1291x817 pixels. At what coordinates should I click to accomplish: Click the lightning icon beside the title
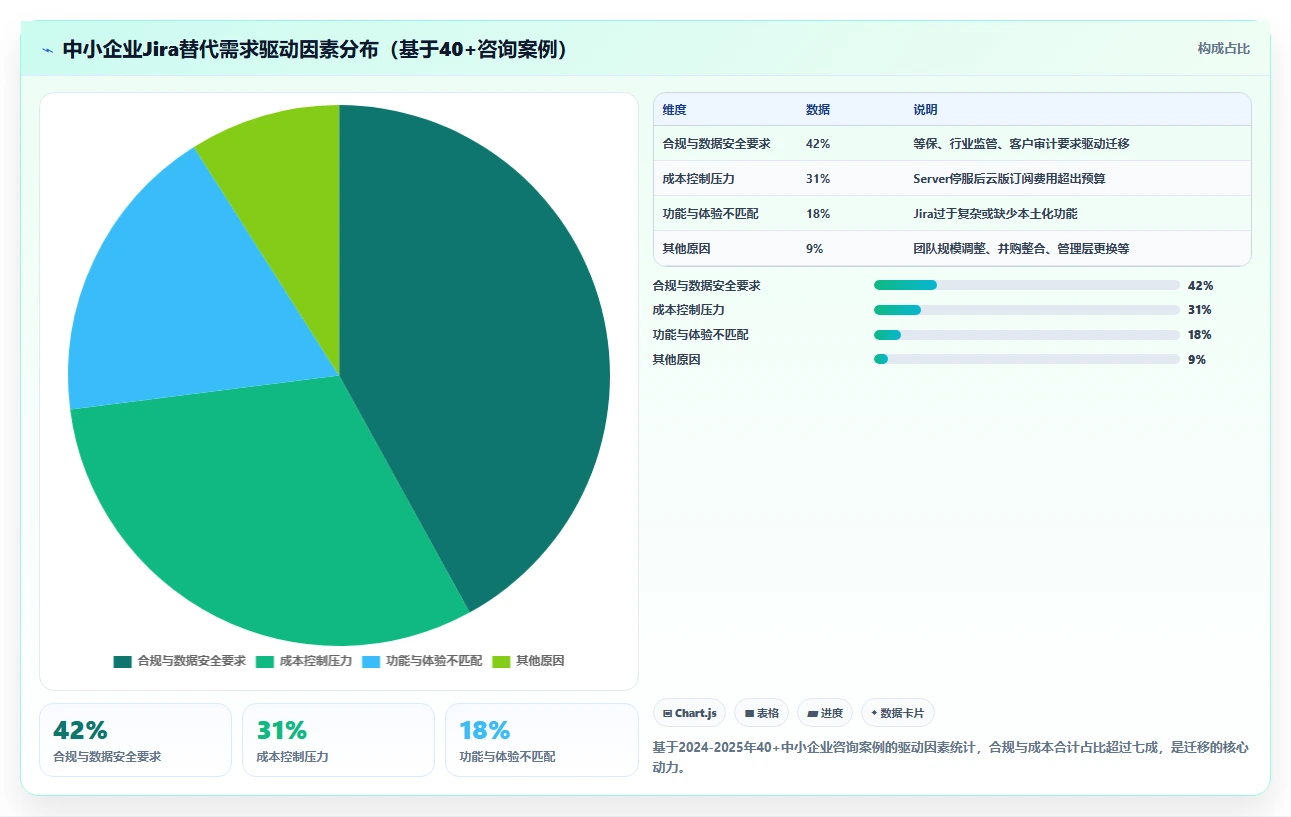[48, 50]
